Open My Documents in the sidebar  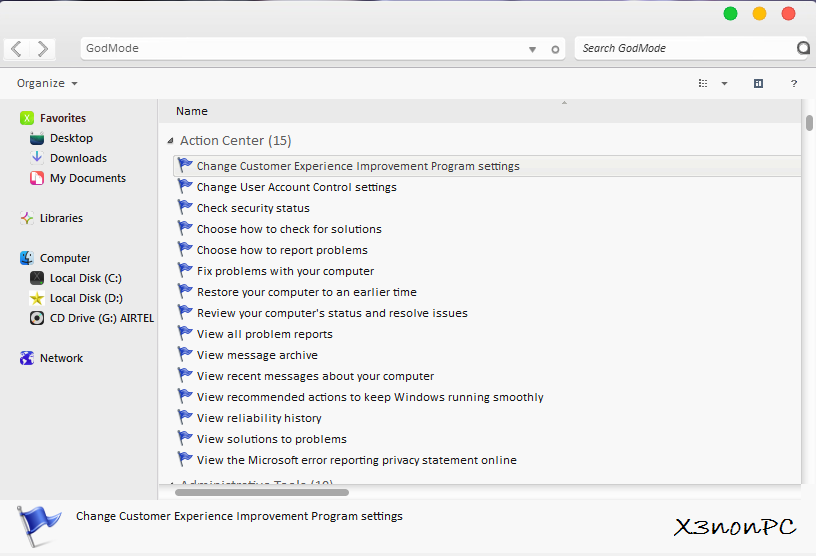tap(88, 178)
